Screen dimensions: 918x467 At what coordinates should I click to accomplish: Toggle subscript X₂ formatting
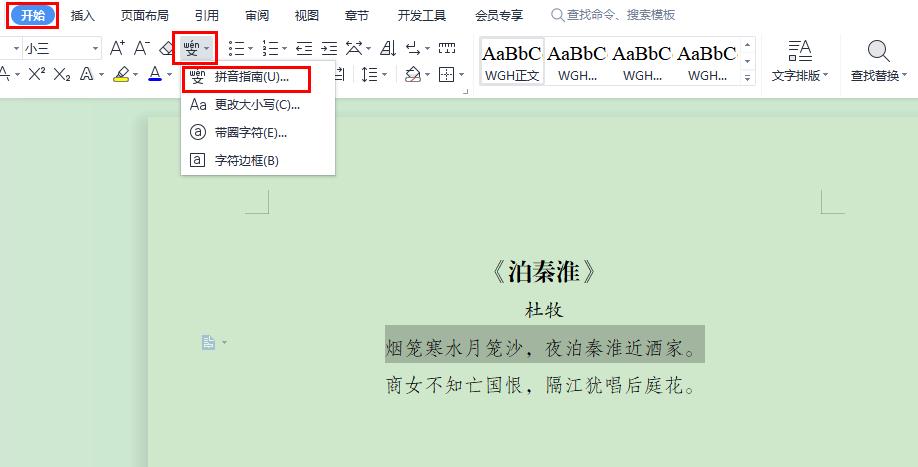coord(62,74)
